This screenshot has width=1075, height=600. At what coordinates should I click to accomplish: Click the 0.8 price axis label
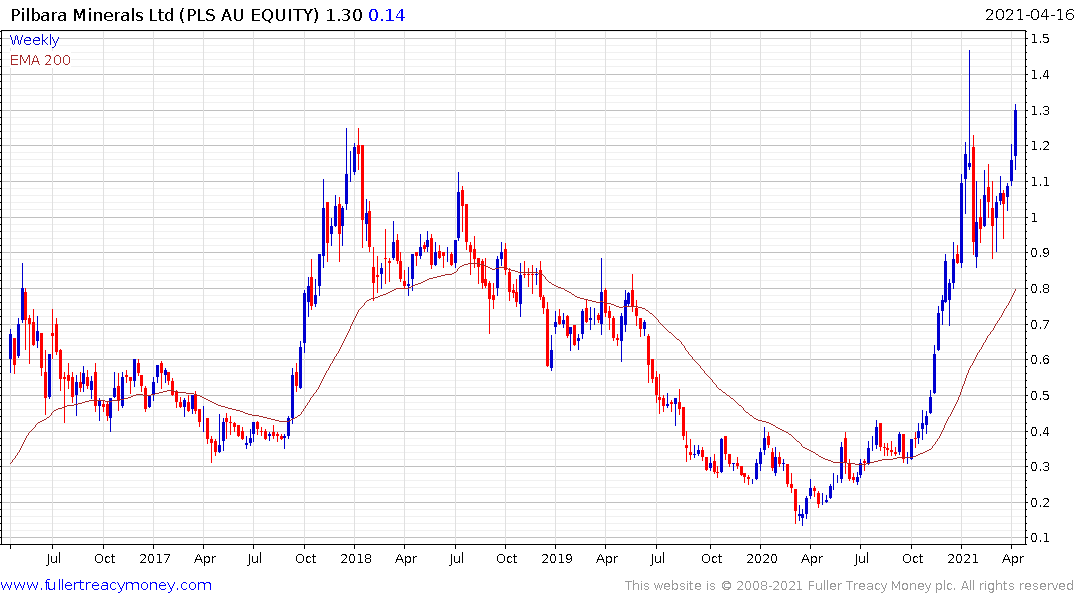coord(1040,288)
